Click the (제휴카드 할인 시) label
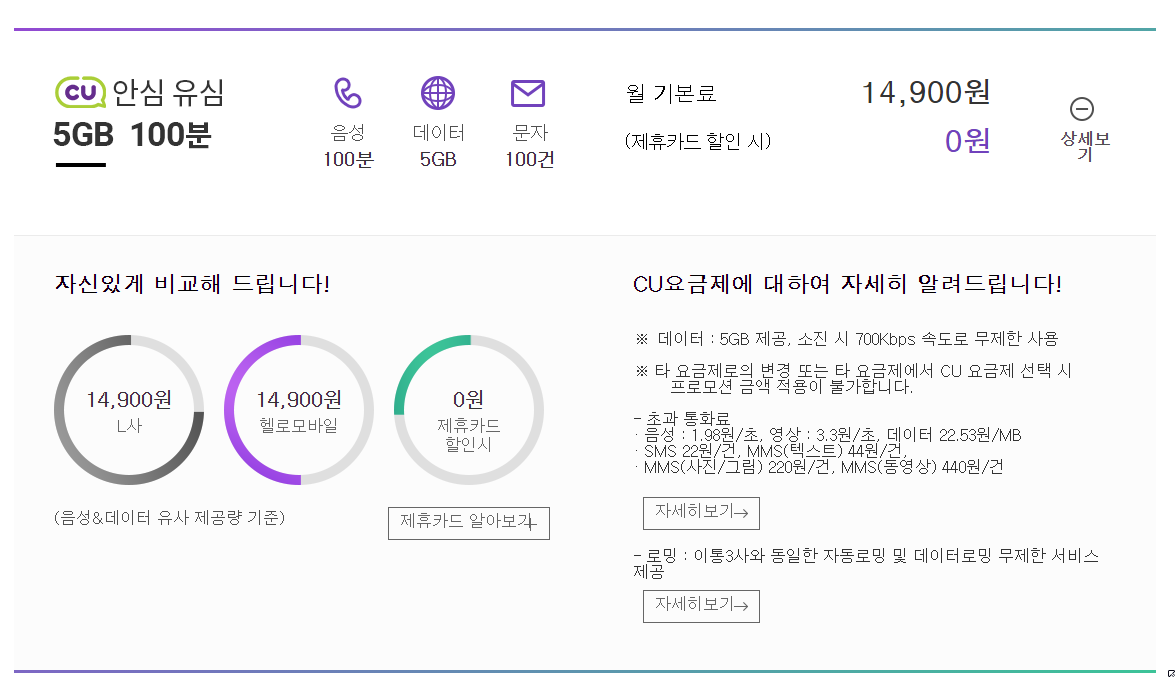Image resolution: width=1175 pixels, height=677 pixels. pos(698,141)
